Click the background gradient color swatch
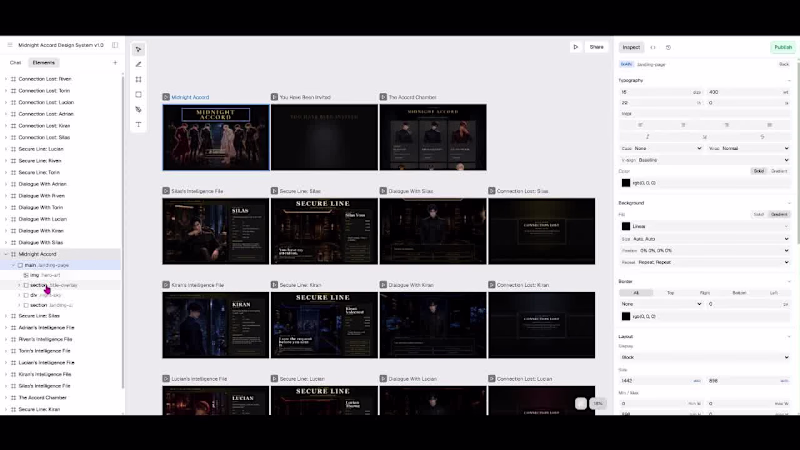 point(626,226)
